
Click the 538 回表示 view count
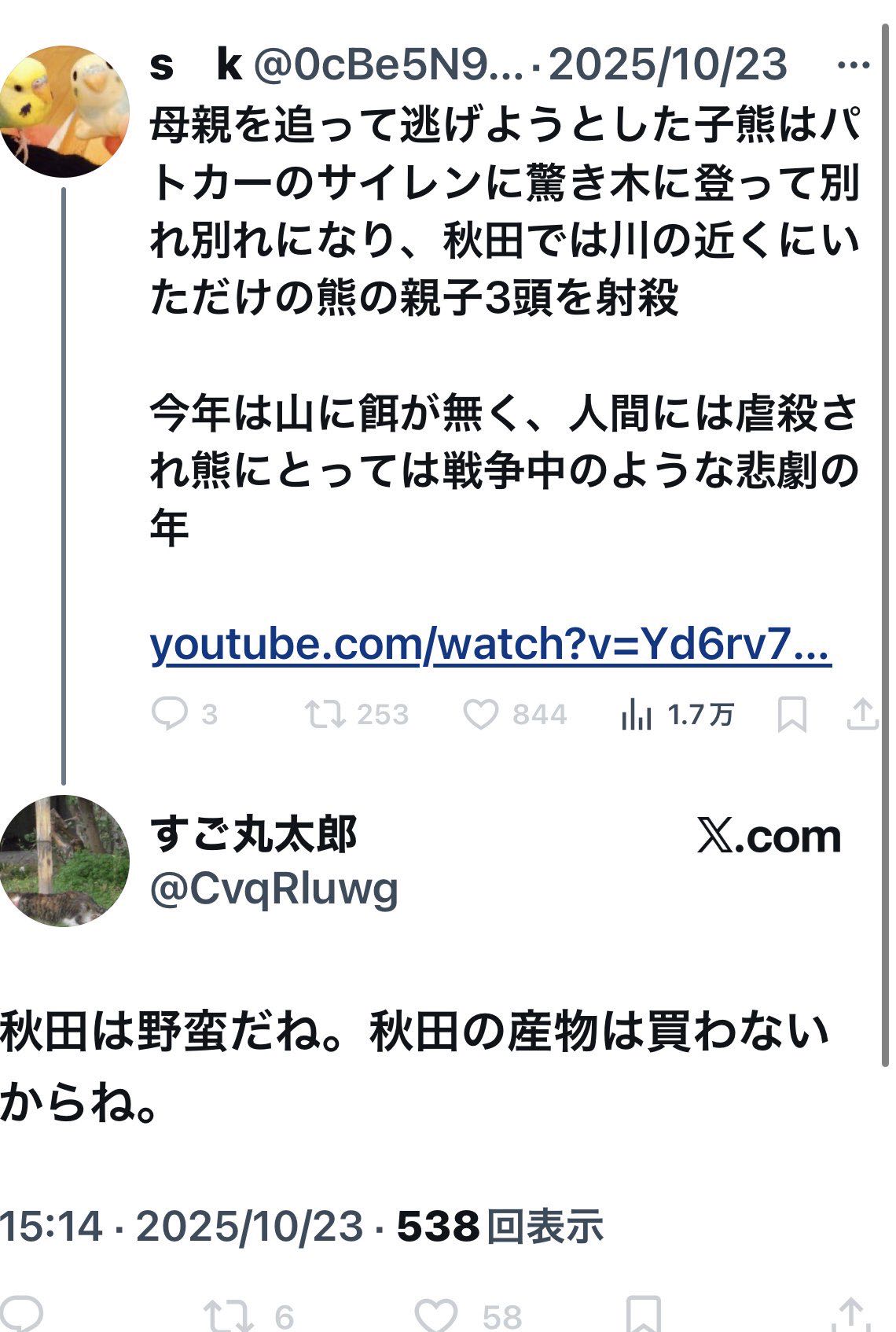point(501,1226)
